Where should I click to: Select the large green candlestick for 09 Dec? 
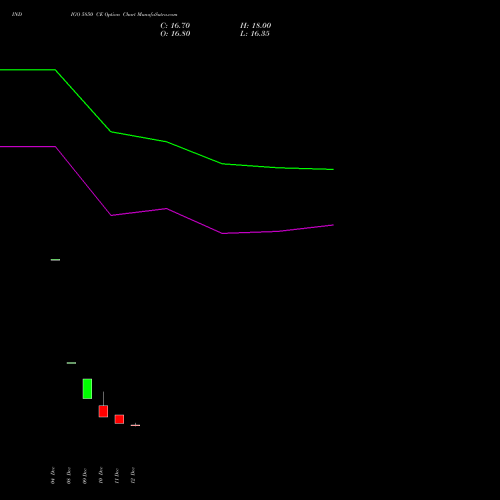tap(87, 389)
